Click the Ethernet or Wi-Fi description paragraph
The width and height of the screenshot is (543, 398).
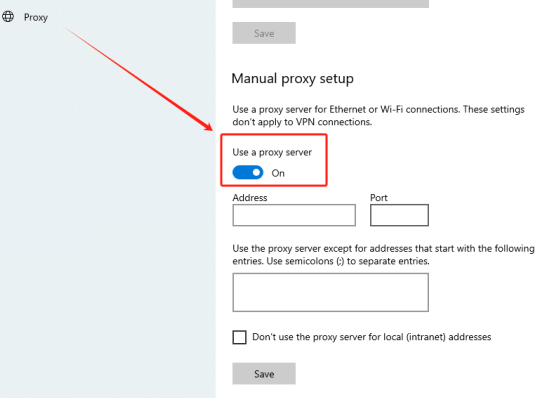pos(379,116)
